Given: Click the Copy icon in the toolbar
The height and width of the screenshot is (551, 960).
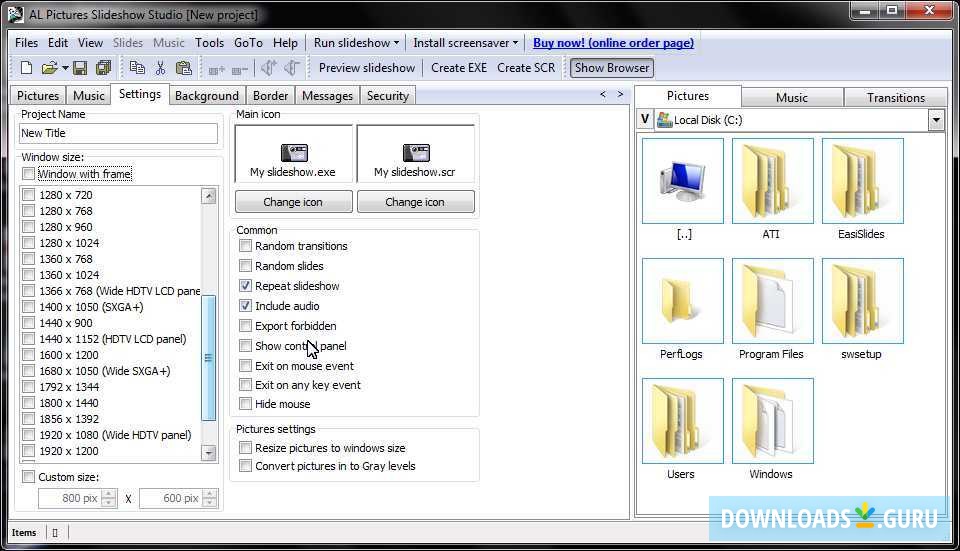Looking at the screenshot, I should pos(137,68).
